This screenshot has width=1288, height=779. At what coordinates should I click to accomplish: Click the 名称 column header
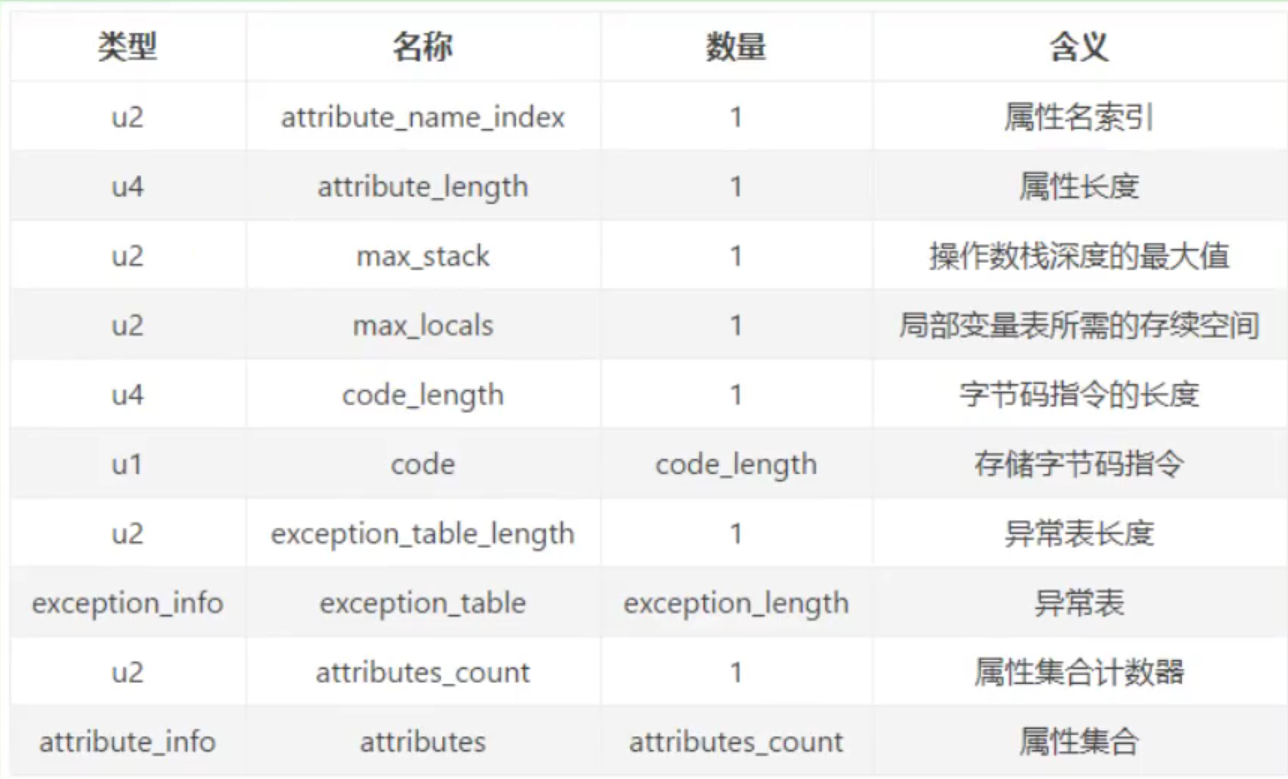pyautogui.click(x=422, y=47)
